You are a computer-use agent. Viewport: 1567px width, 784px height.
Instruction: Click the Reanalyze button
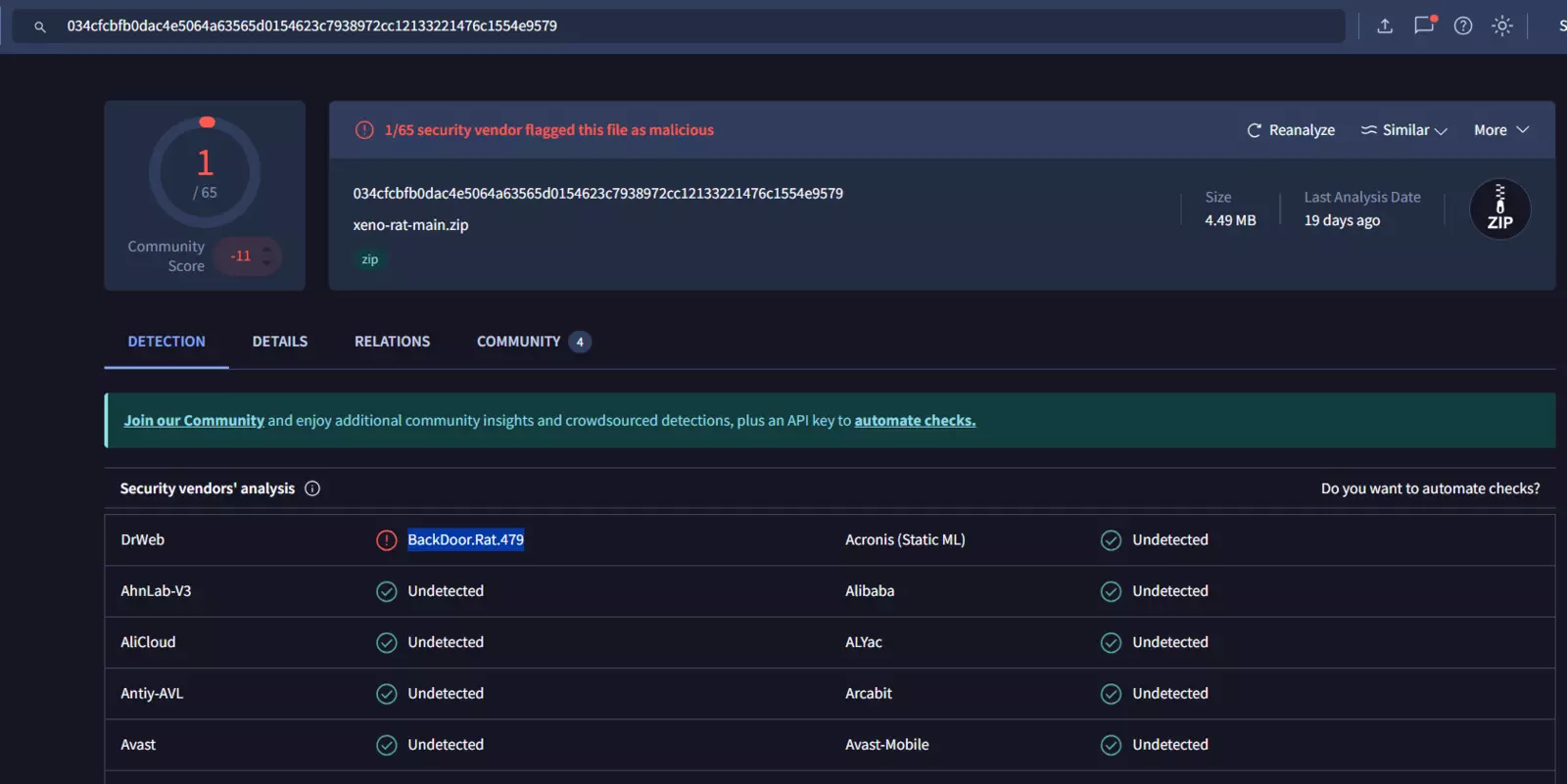(x=1290, y=130)
